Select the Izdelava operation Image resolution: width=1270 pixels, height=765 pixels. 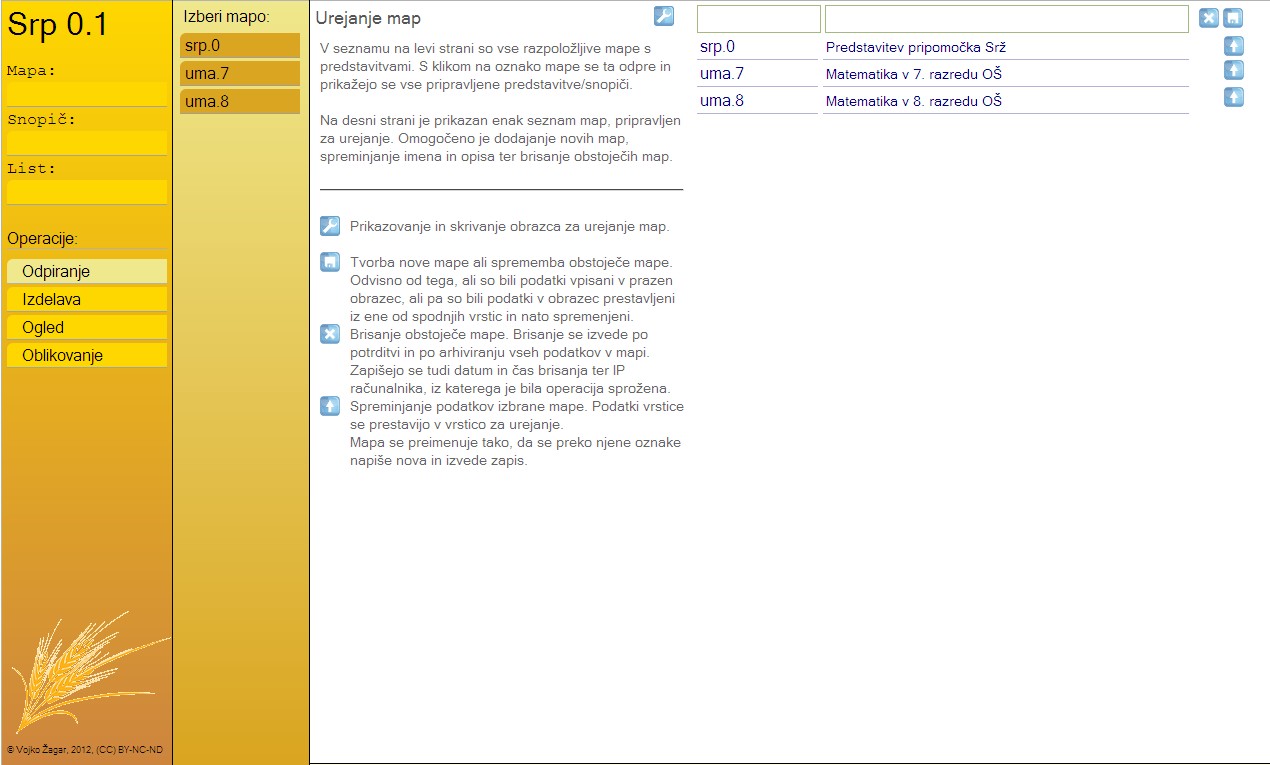coord(86,299)
